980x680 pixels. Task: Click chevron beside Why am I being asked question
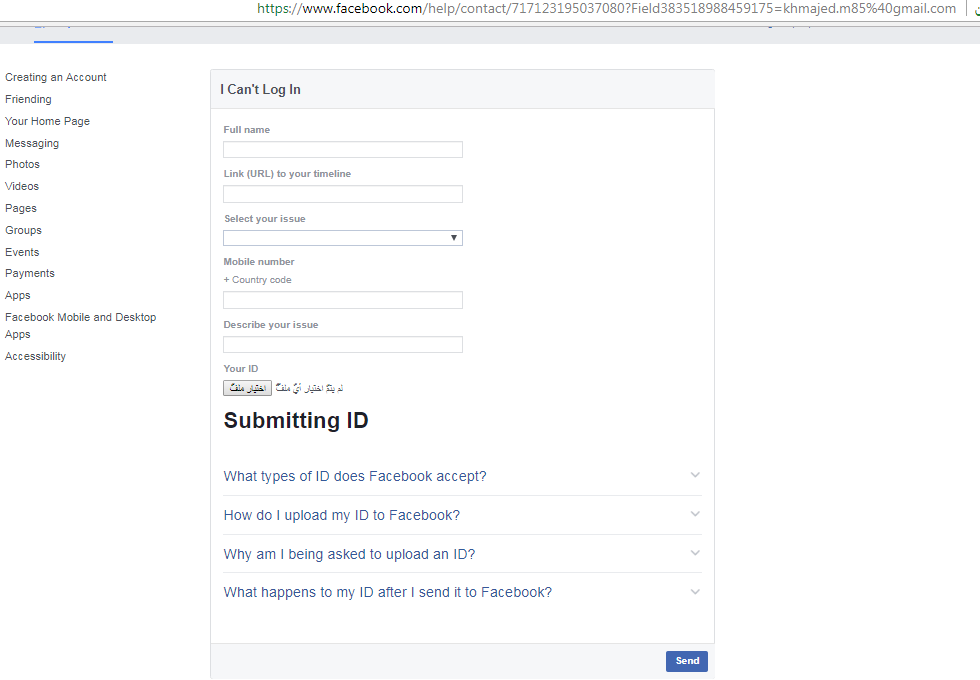pyautogui.click(x=695, y=553)
